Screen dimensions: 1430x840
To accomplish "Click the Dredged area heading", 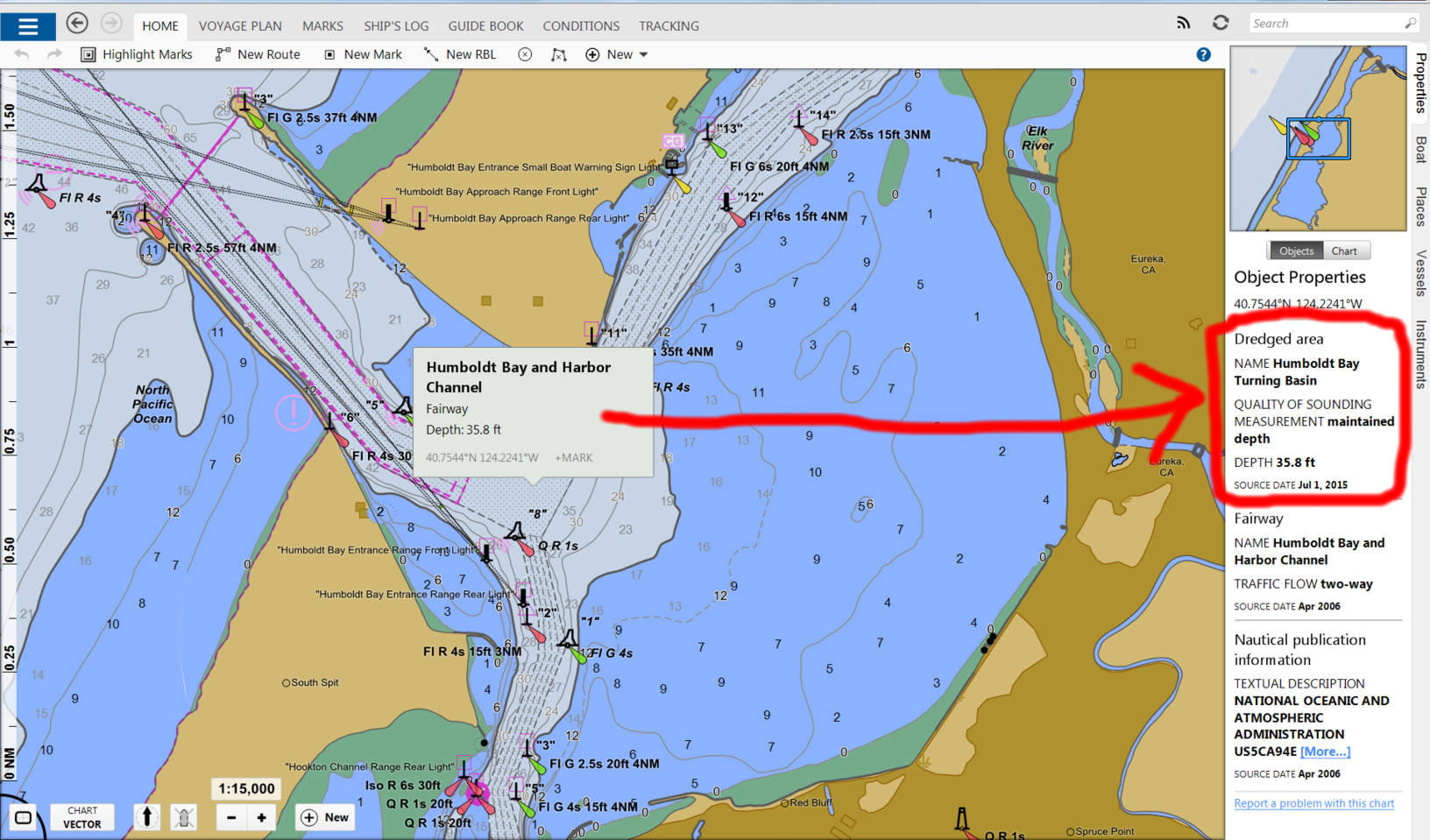I will [1278, 339].
